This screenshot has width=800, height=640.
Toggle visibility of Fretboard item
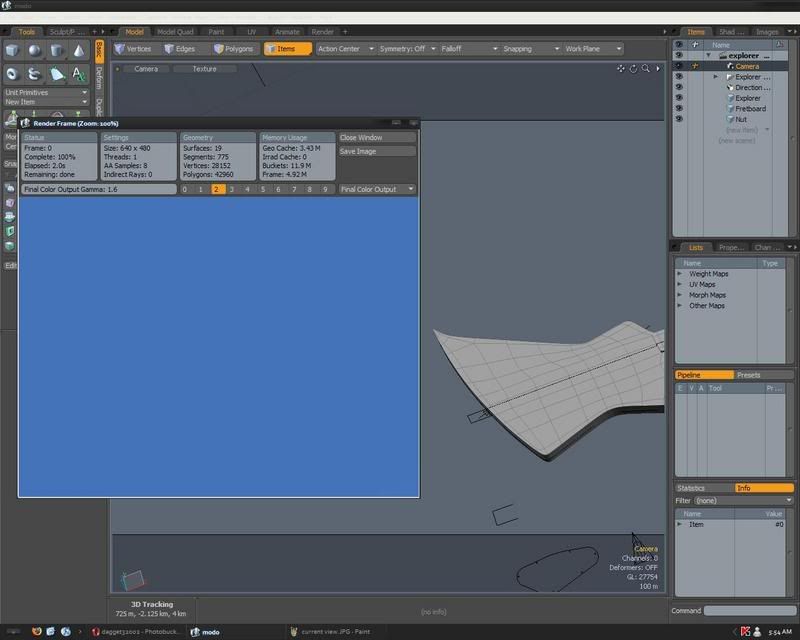pyautogui.click(x=679, y=109)
